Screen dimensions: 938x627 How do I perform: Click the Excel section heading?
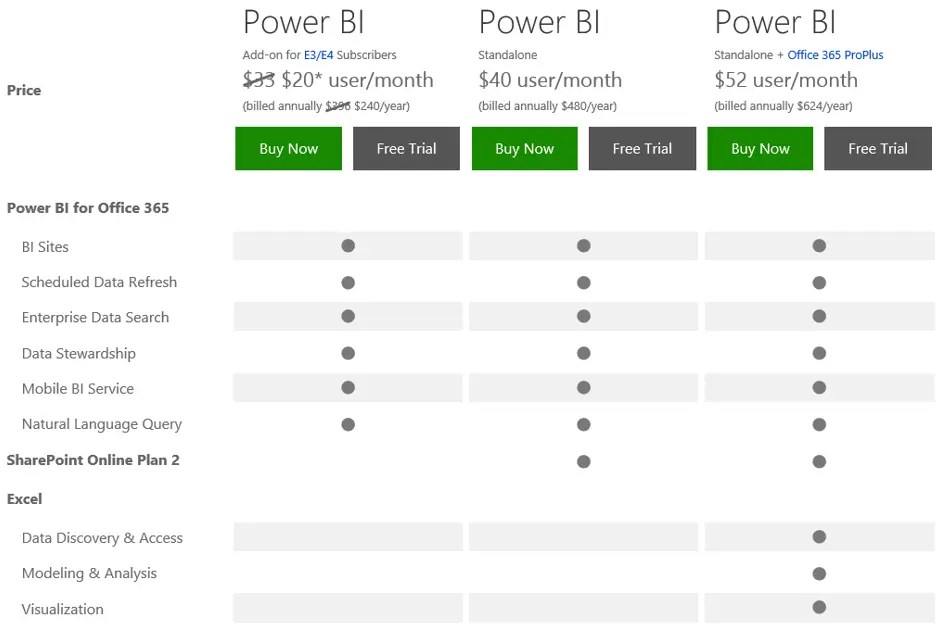click(25, 499)
